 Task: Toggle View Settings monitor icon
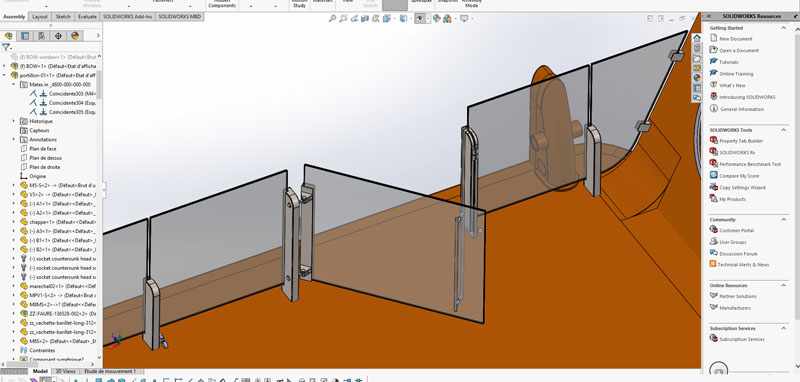click(464, 18)
